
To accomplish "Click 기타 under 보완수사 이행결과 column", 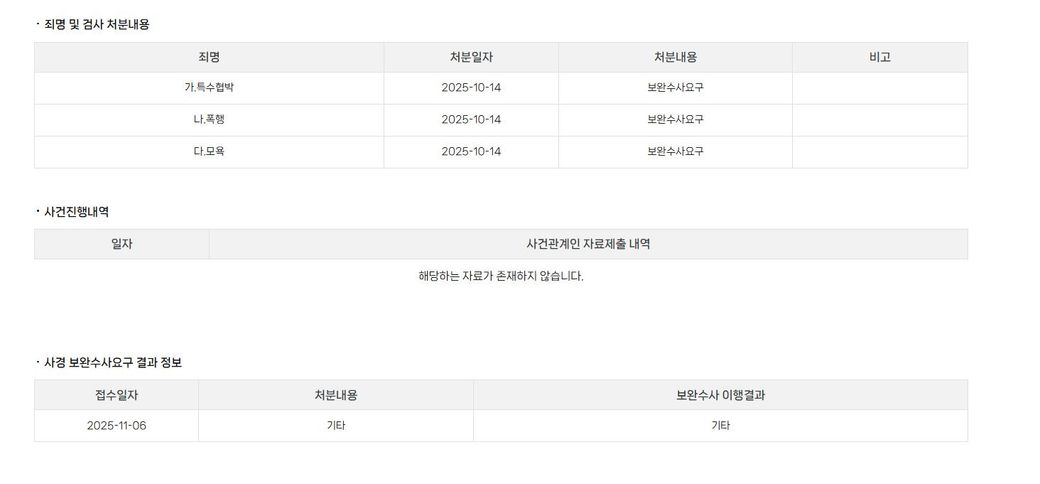I will (720, 426).
